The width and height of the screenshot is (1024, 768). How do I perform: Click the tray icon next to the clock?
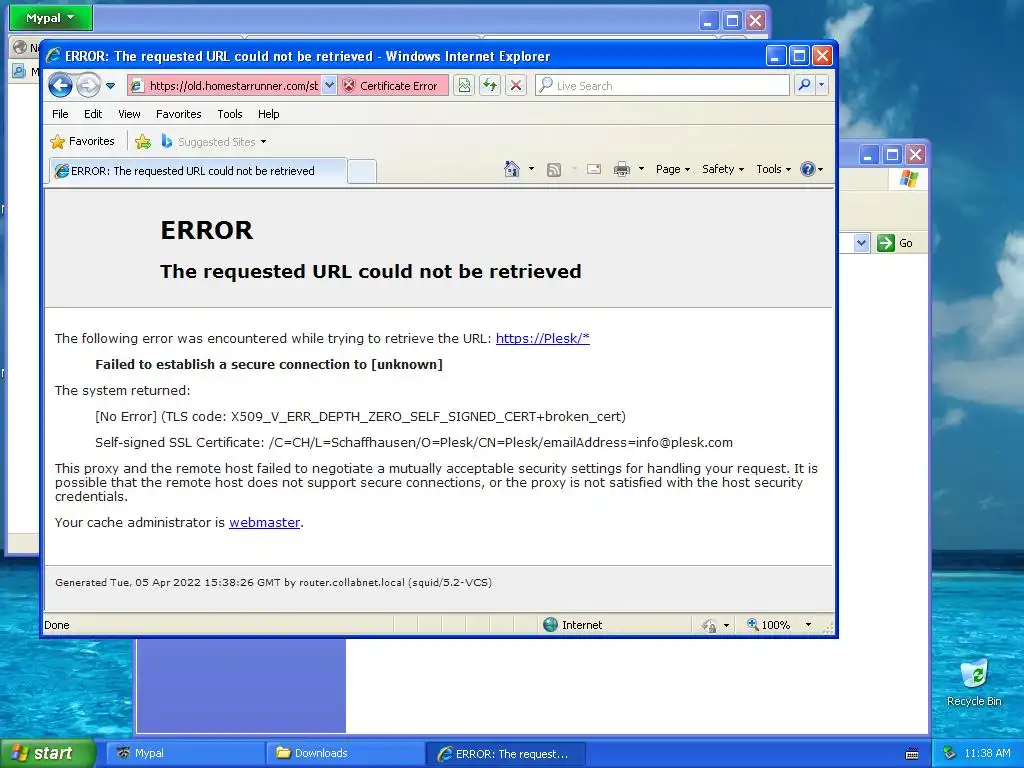pyautogui.click(x=950, y=754)
